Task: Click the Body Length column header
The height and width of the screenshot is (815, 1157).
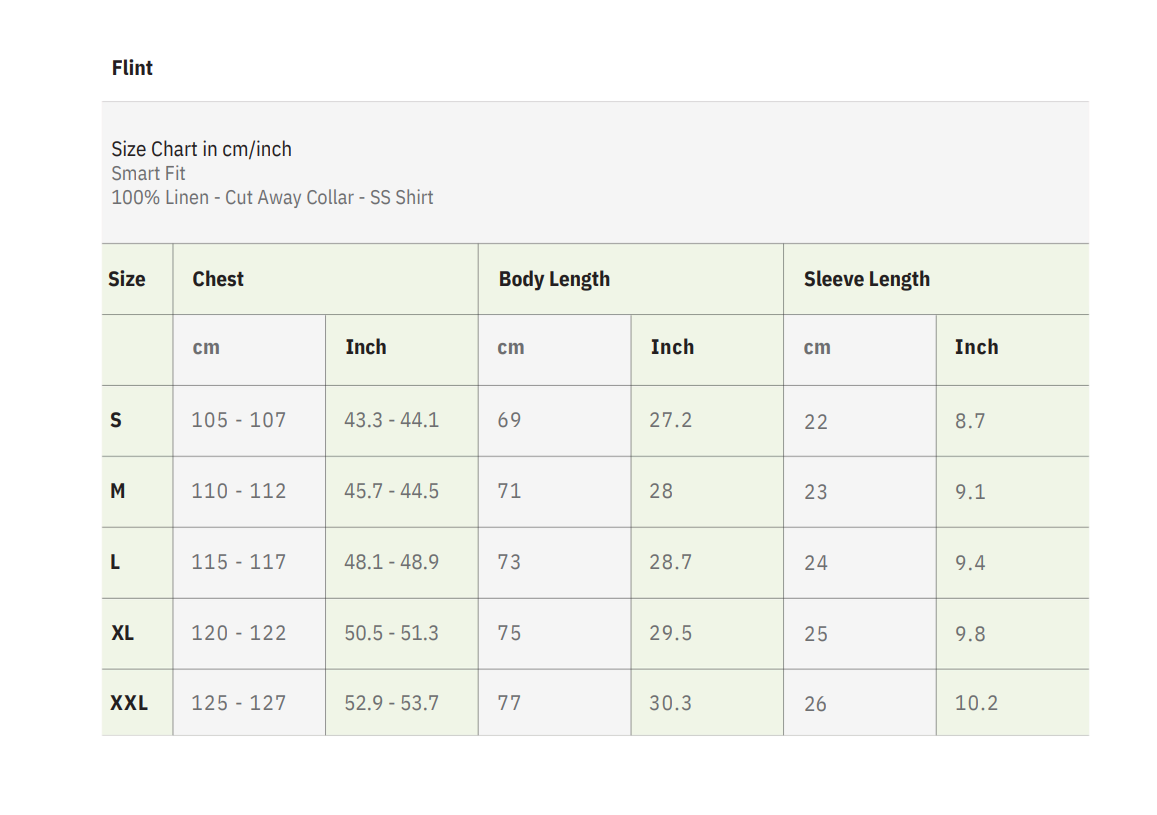Action: (x=554, y=279)
